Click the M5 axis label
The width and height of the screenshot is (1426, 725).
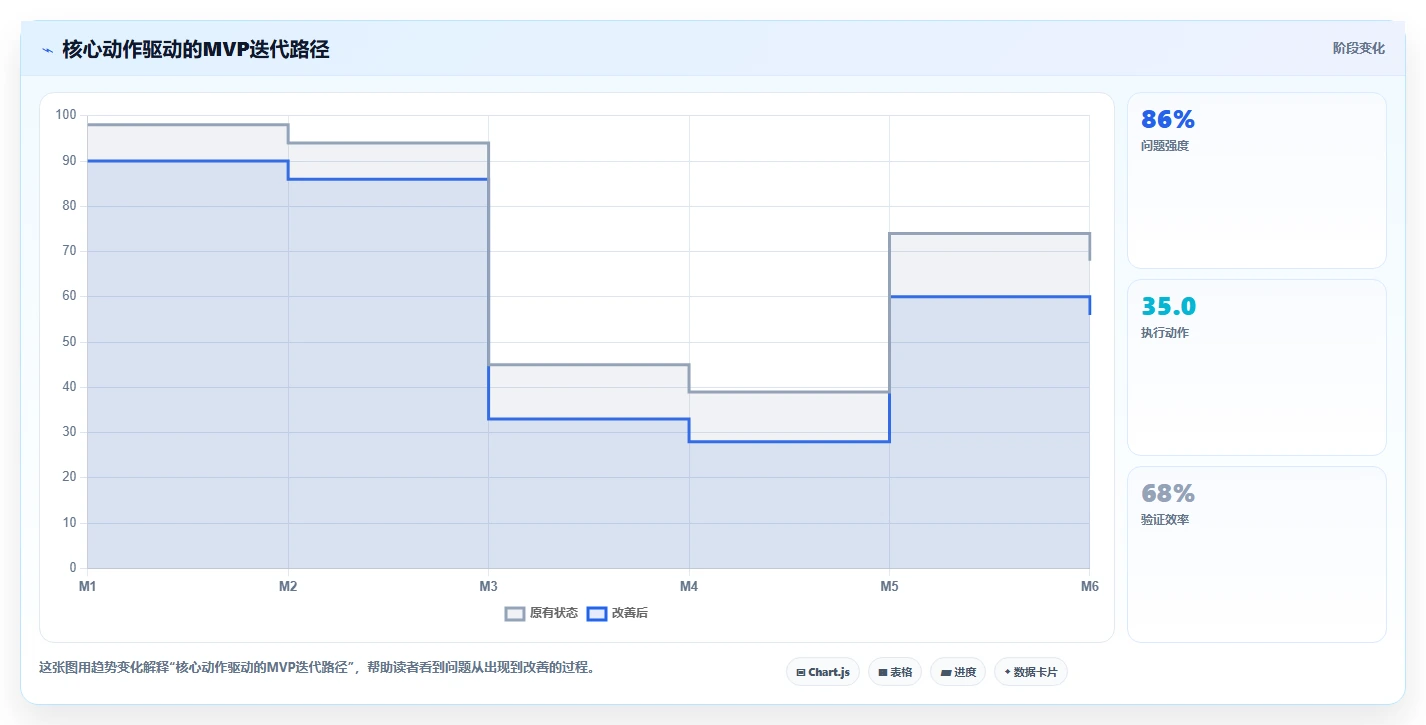pyautogui.click(x=889, y=586)
